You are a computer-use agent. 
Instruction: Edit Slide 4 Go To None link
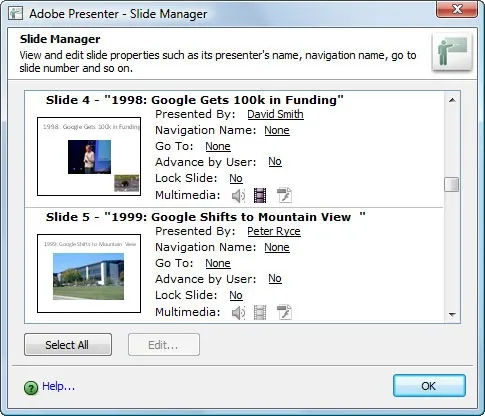point(218,146)
